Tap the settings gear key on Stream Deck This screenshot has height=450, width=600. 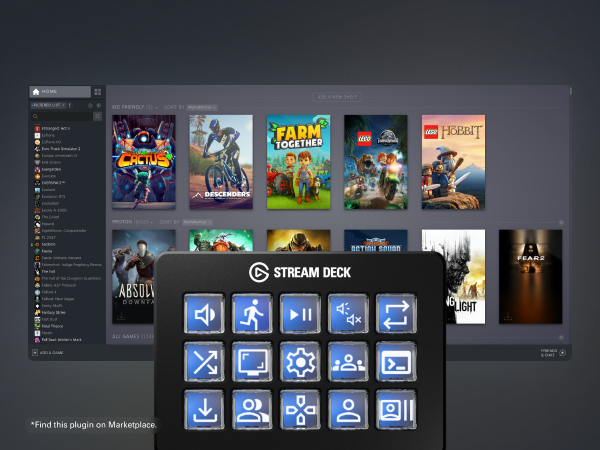pyautogui.click(x=300, y=362)
